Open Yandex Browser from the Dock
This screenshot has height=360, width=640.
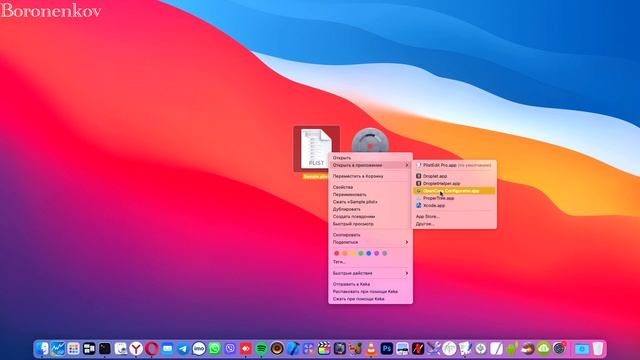coord(136,349)
